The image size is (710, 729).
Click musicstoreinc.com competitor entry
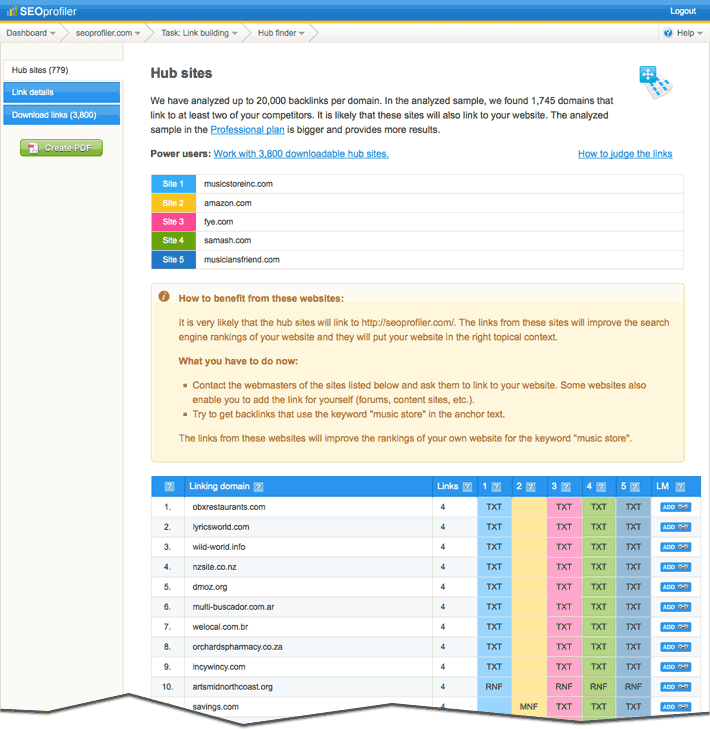238,184
